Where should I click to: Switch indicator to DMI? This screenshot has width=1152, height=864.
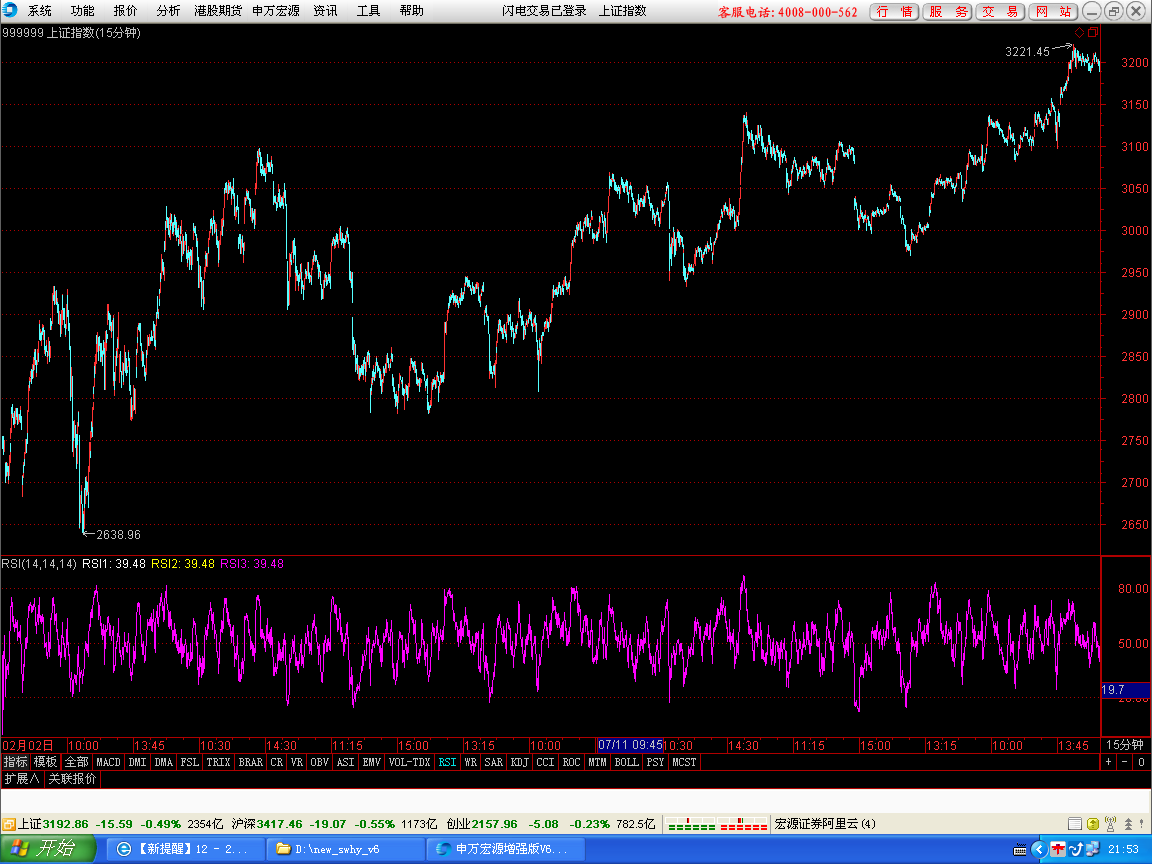(137, 762)
